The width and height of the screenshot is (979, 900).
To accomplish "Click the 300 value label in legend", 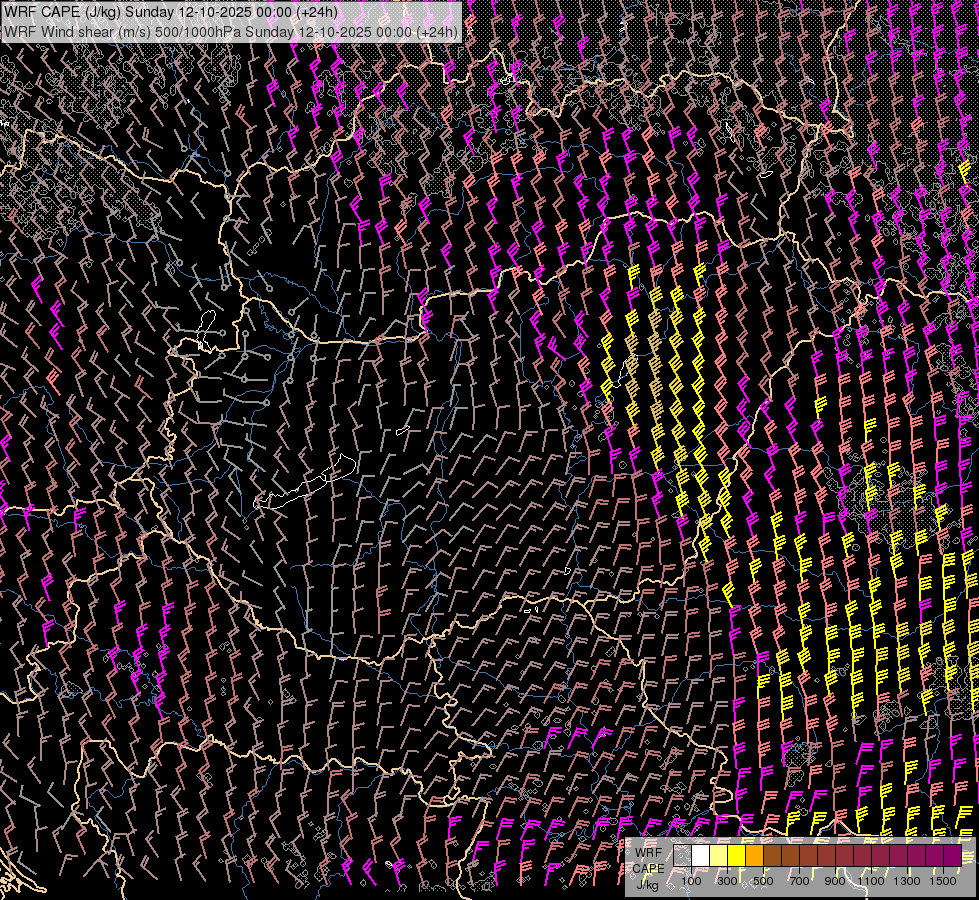I will tap(727, 881).
